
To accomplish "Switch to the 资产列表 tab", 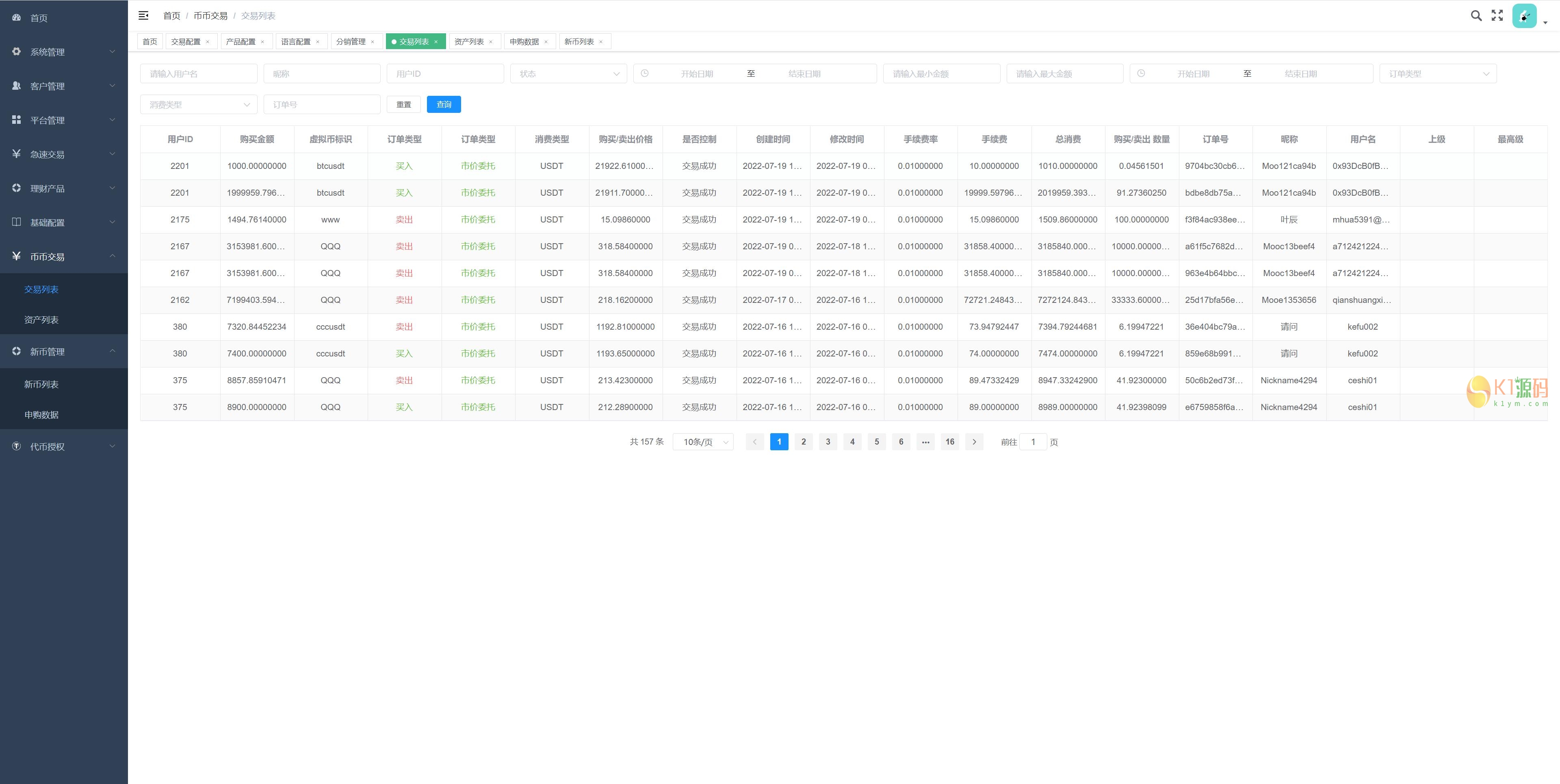I will pyautogui.click(x=469, y=42).
